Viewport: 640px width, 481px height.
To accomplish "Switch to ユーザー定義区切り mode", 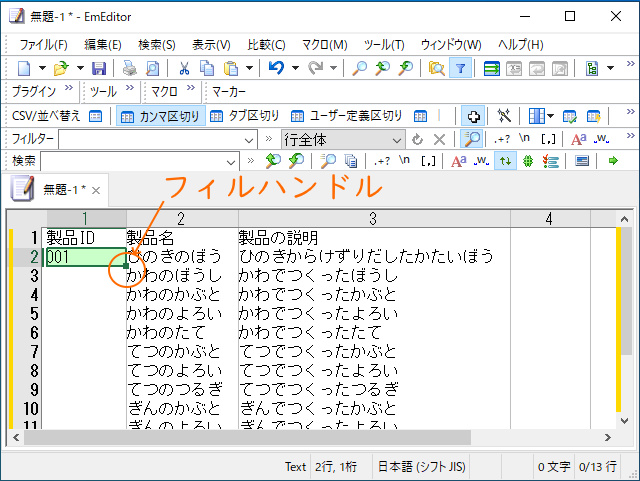I will pos(347,116).
